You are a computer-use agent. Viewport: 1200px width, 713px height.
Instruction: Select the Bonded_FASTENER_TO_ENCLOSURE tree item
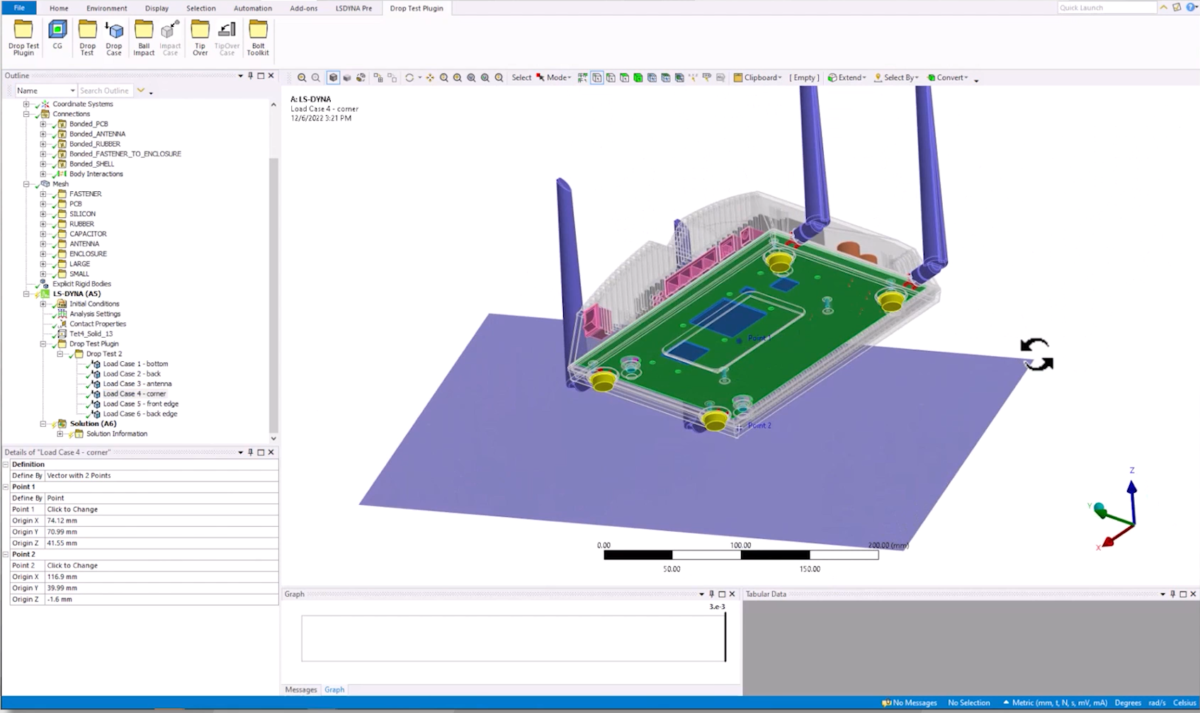pos(125,154)
